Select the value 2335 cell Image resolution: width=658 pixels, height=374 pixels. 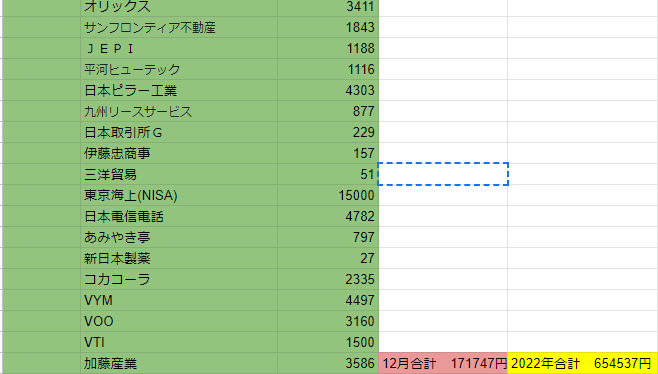click(x=328, y=279)
